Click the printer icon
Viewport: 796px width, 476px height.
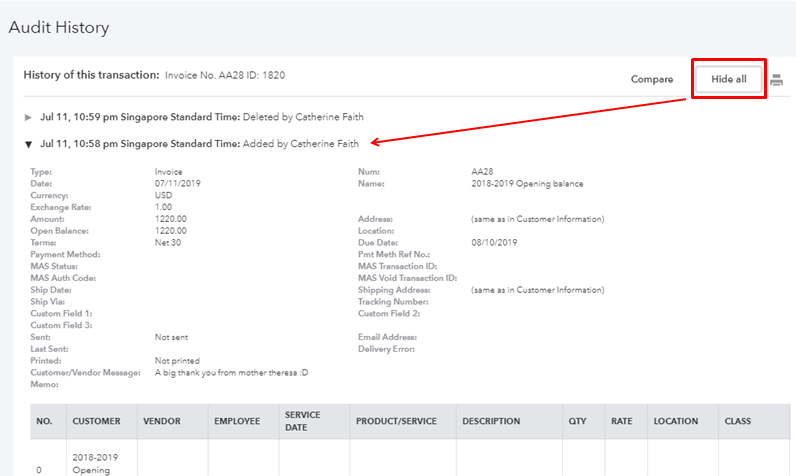777,80
